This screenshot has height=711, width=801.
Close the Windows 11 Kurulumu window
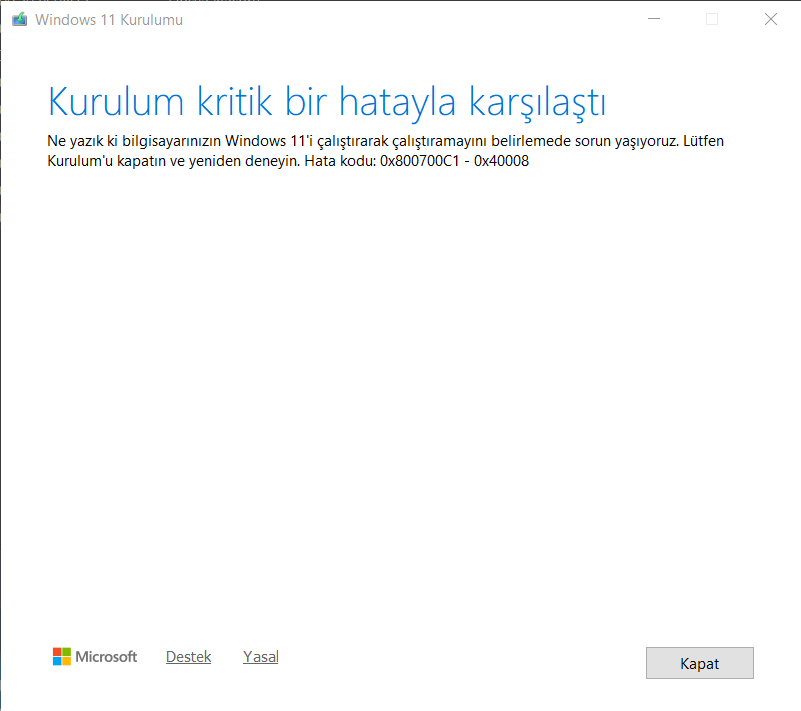click(771, 19)
